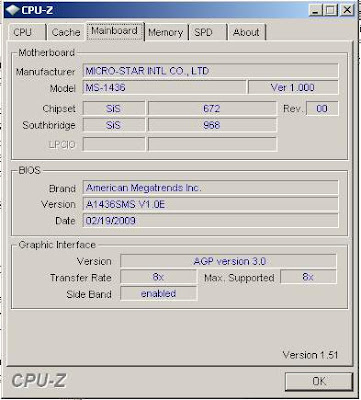Switch to the CPU tab
The height and width of the screenshot is (400, 361).
click(x=27, y=33)
